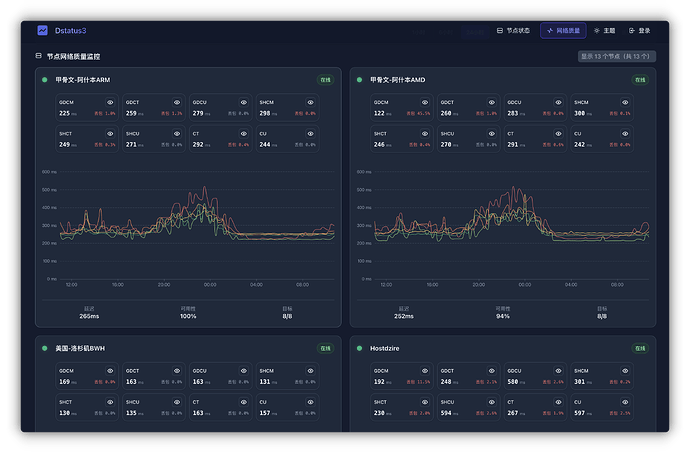Hide CU target in 美国-洛杉矶BWH card
The width and height of the screenshot is (690, 452).
[311, 402]
